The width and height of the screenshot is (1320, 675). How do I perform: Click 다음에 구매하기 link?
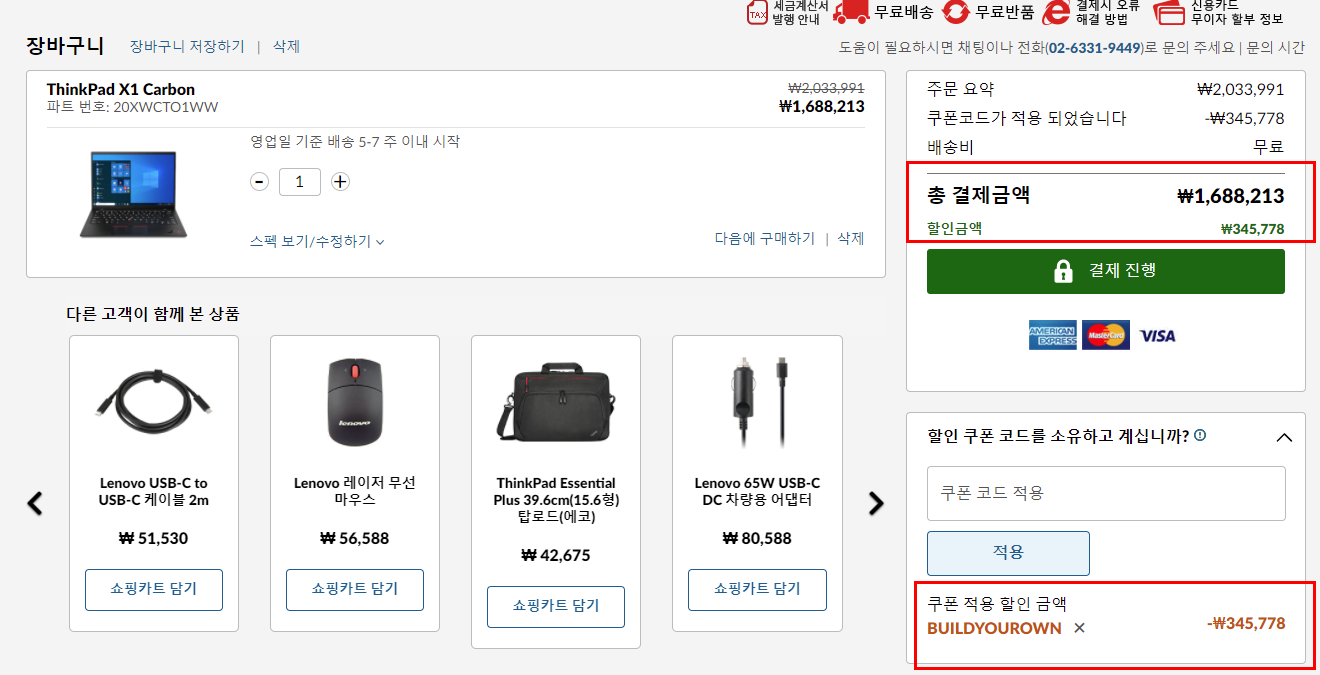764,238
